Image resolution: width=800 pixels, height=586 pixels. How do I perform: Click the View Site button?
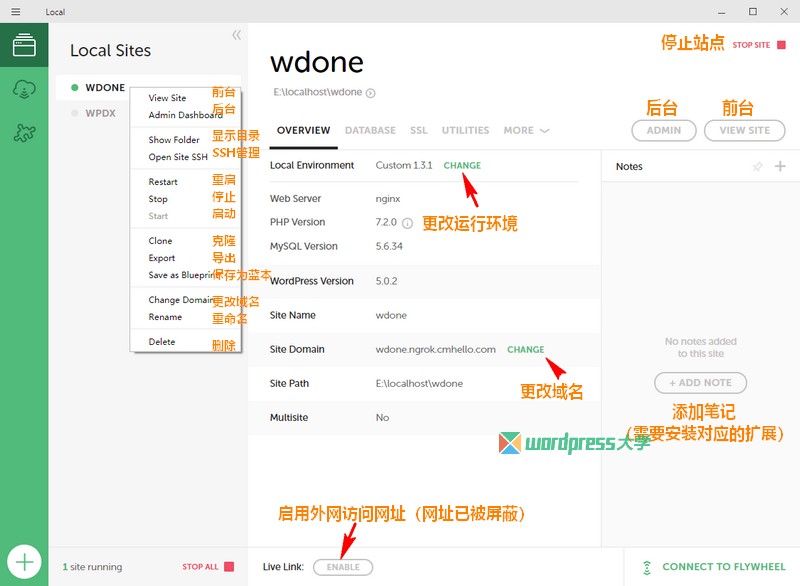pyautogui.click(x=744, y=131)
